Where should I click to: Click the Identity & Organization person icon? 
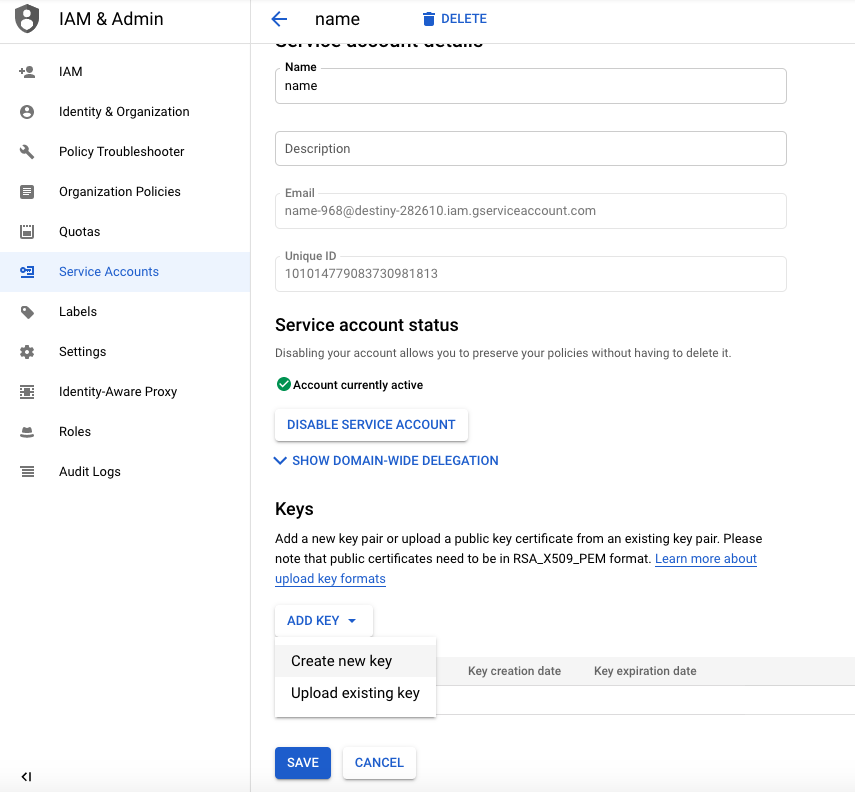[x=27, y=112]
